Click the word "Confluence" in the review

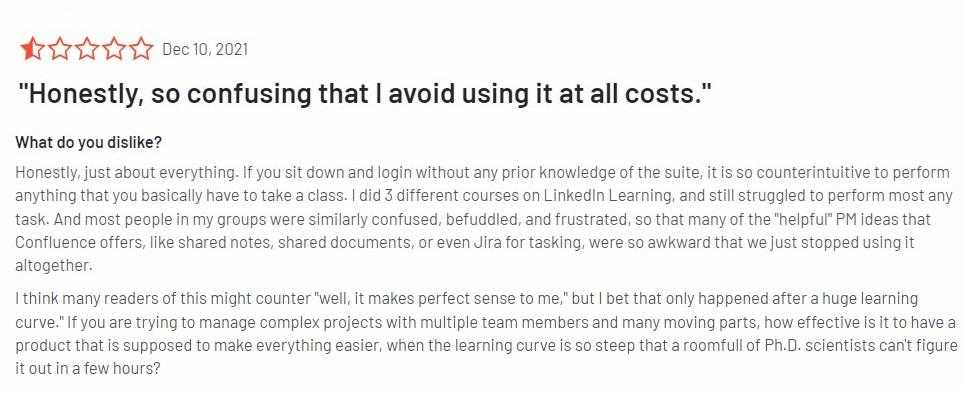tap(50, 243)
